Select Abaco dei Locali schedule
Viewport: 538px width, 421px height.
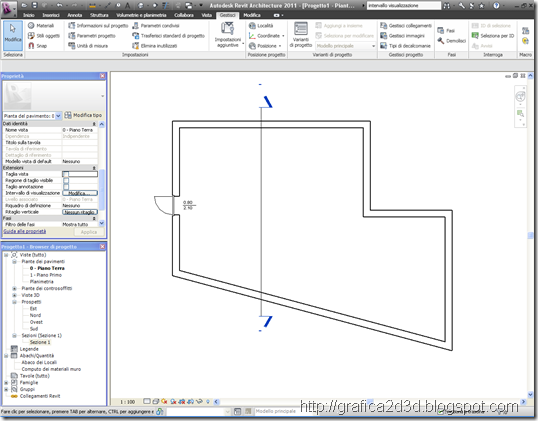pos(39,362)
